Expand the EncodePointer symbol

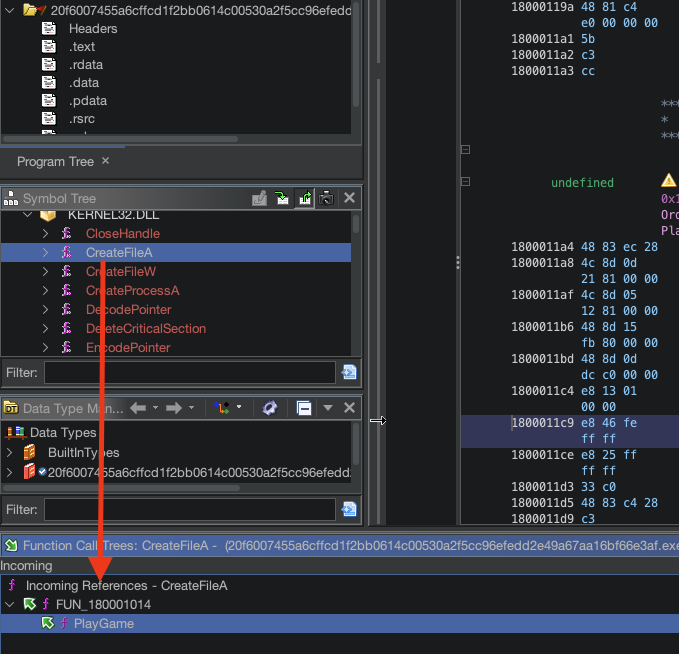coord(45,347)
